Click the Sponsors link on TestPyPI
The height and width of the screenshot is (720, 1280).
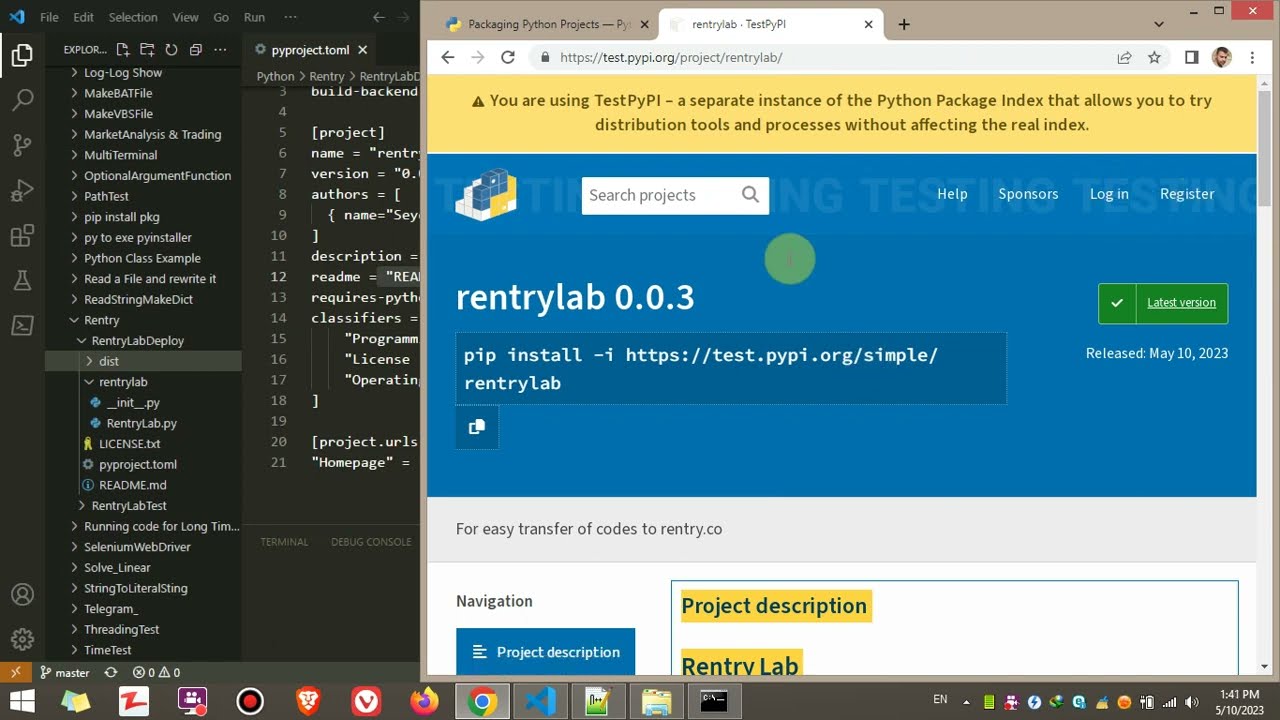(x=1028, y=194)
